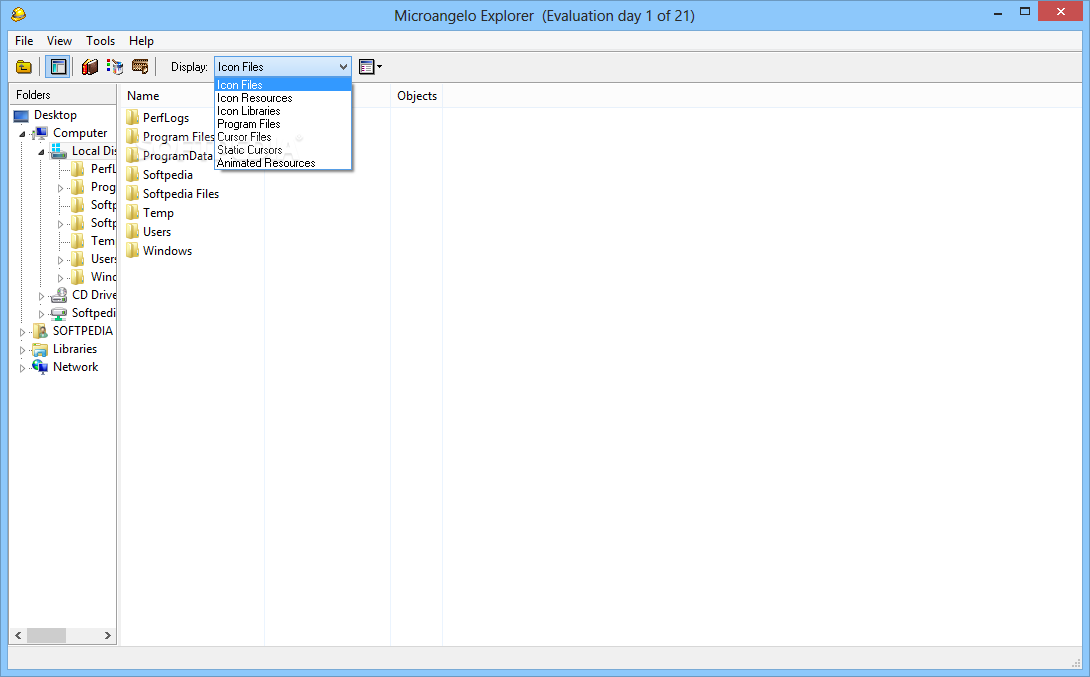Pick Animated Resources display option
Image resolution: width=1090 pixels, height=677 pixels.
point(283,163)
